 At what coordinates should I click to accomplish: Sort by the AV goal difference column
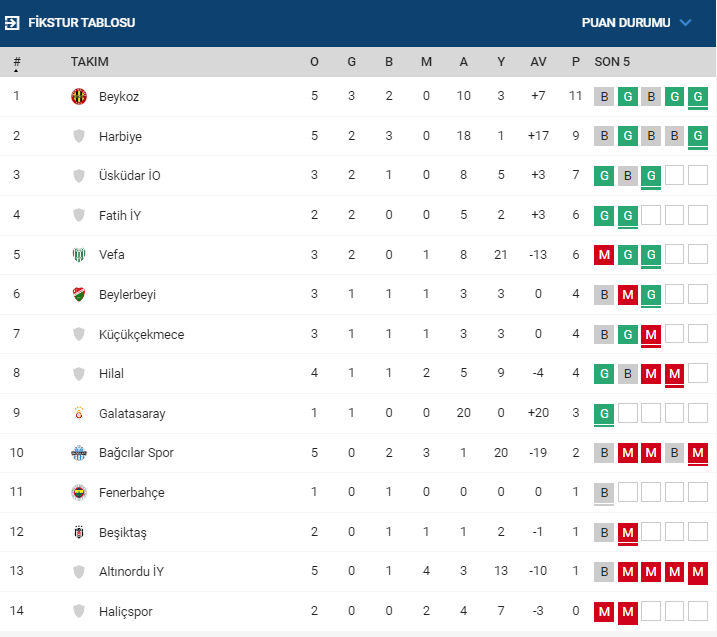coord(538,62)
